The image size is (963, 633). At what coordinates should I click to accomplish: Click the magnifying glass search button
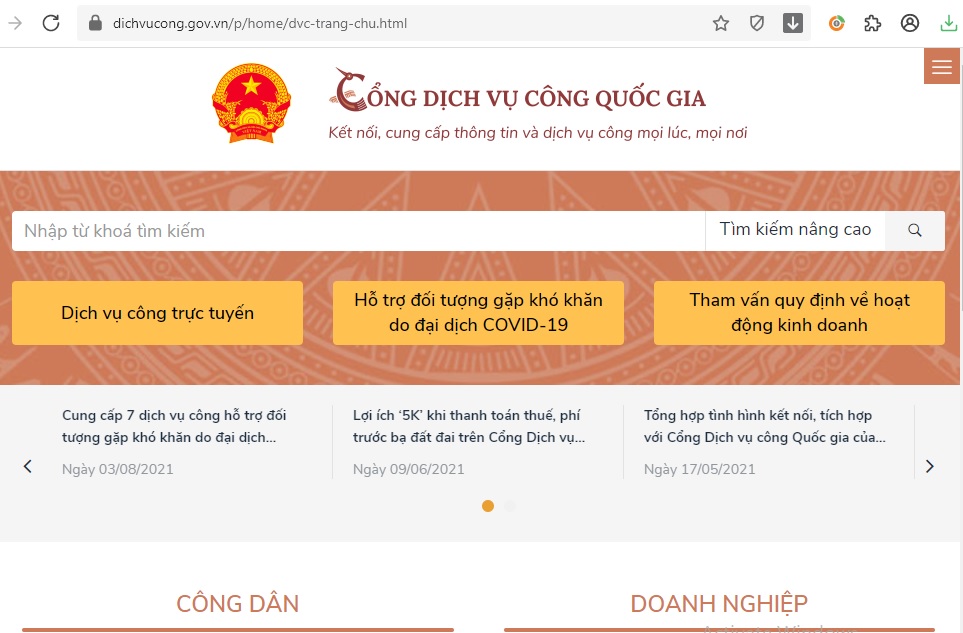point(914,230)
